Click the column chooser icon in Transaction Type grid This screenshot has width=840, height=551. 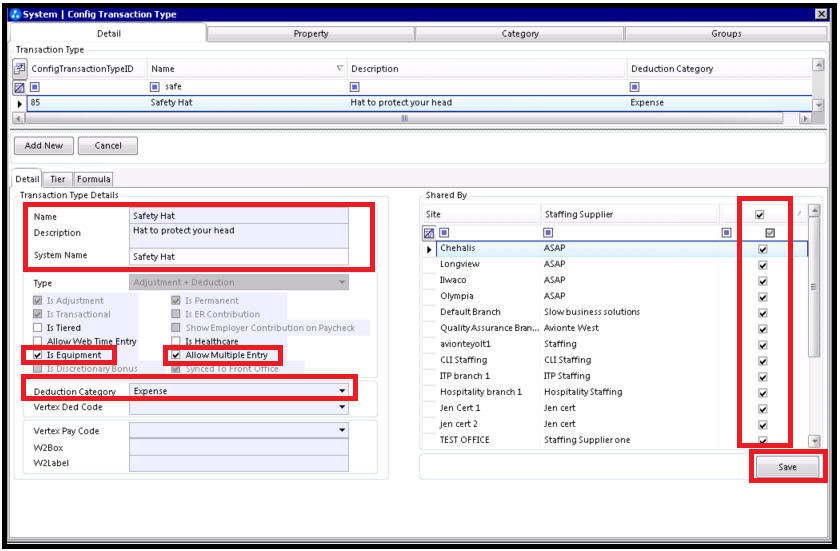(x=19, y=69)
